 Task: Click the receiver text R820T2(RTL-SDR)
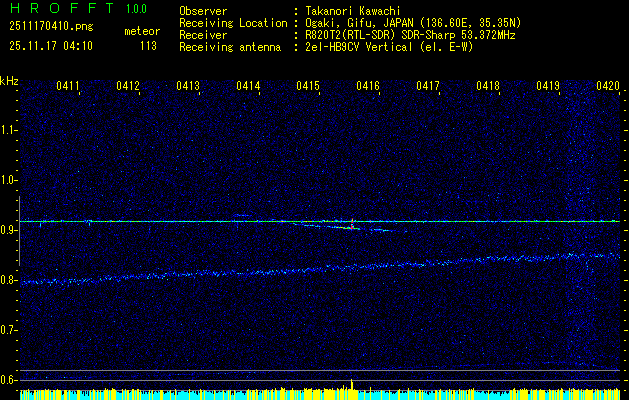pyautogui.click(x=352, y=34)
